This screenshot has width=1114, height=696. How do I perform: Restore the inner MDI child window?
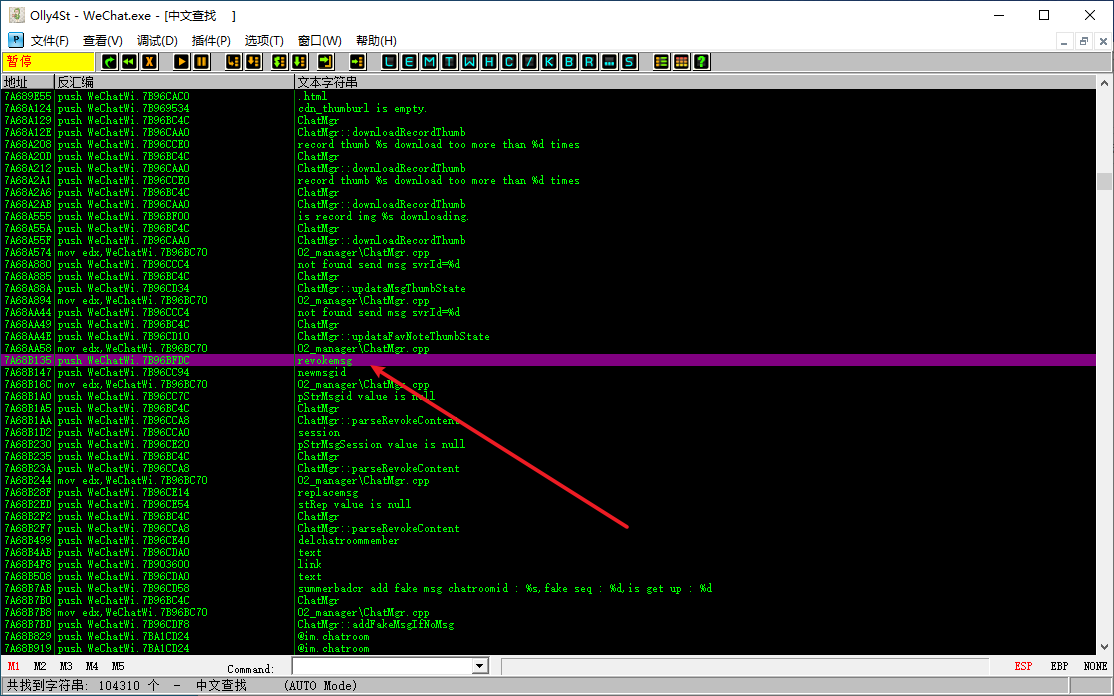[1083, 41]
